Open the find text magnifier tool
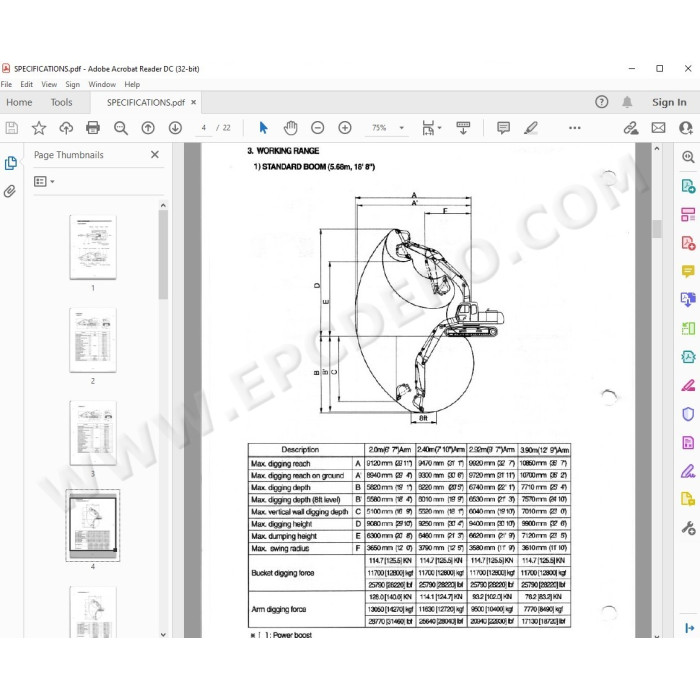Viewport: 700px width, 700px height. coord(121,128)
